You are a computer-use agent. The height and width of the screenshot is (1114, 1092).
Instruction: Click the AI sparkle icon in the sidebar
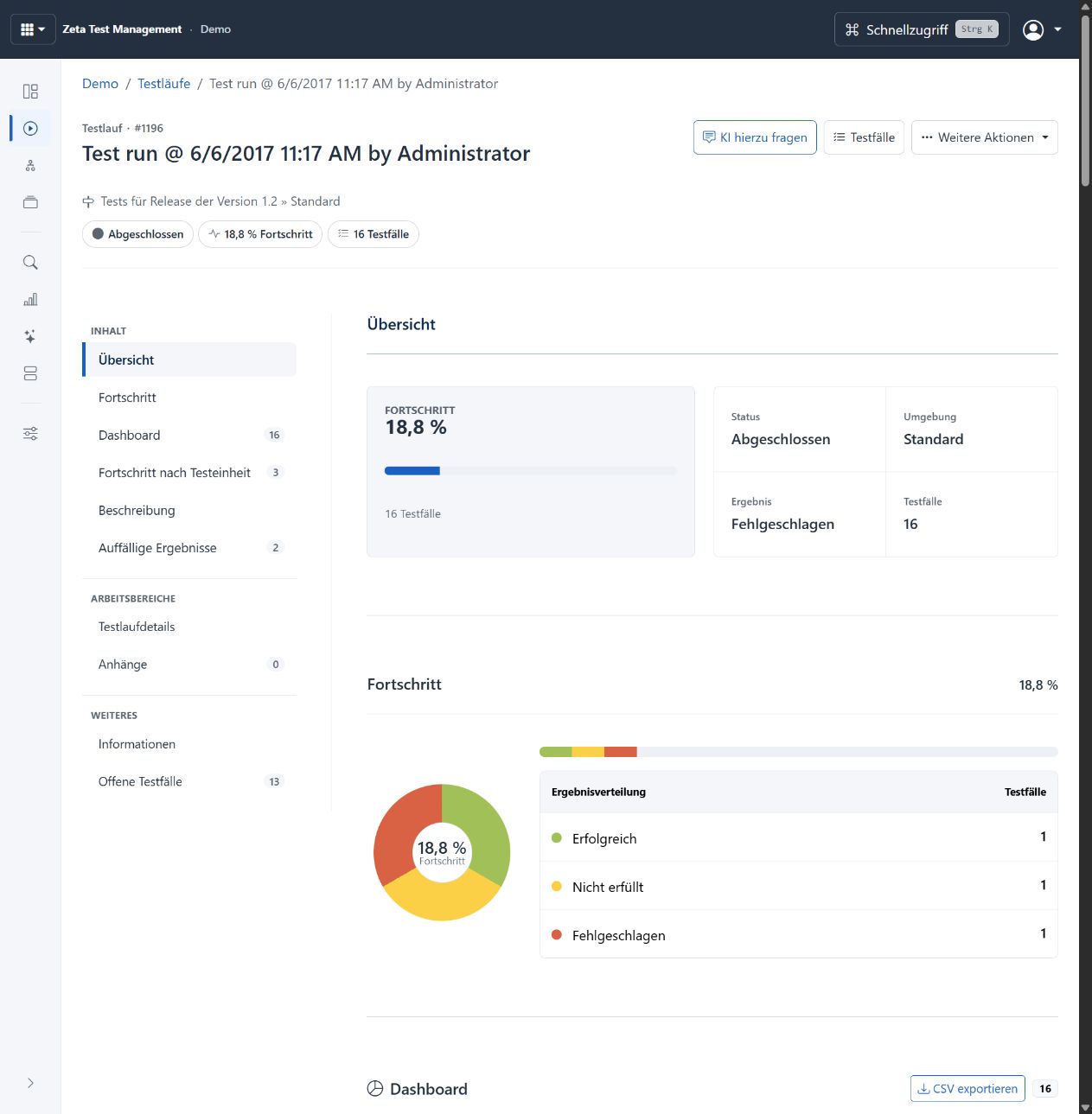click(30, 337)
